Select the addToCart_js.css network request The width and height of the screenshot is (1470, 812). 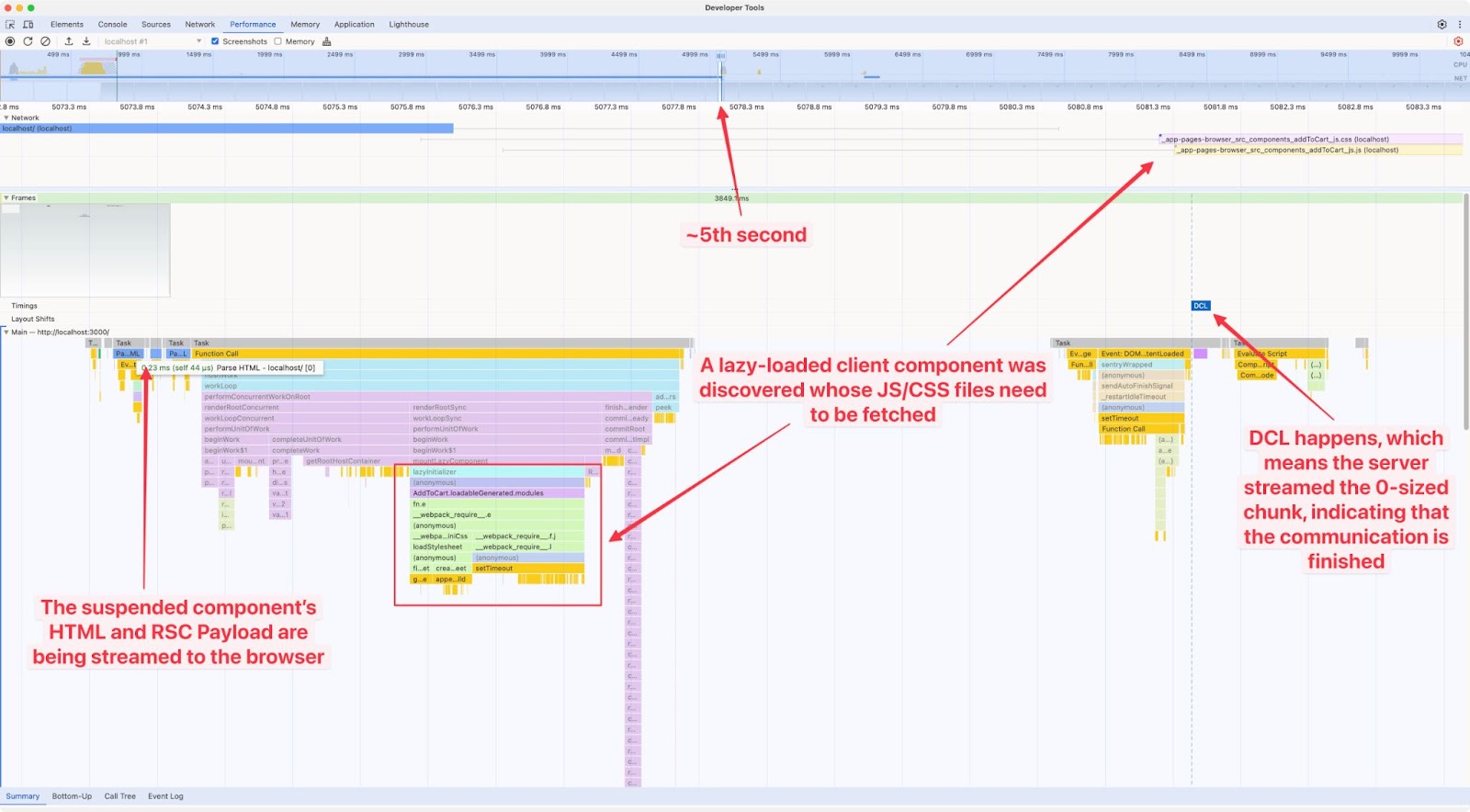[x=1311, y=140]
